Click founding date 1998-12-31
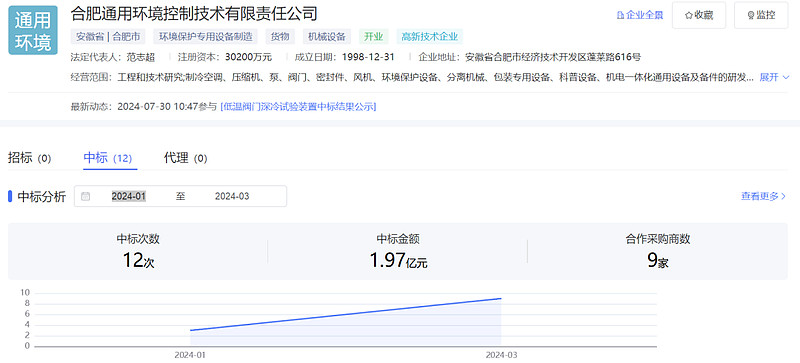This screenshot has height=363, width=800. (368, 57)
